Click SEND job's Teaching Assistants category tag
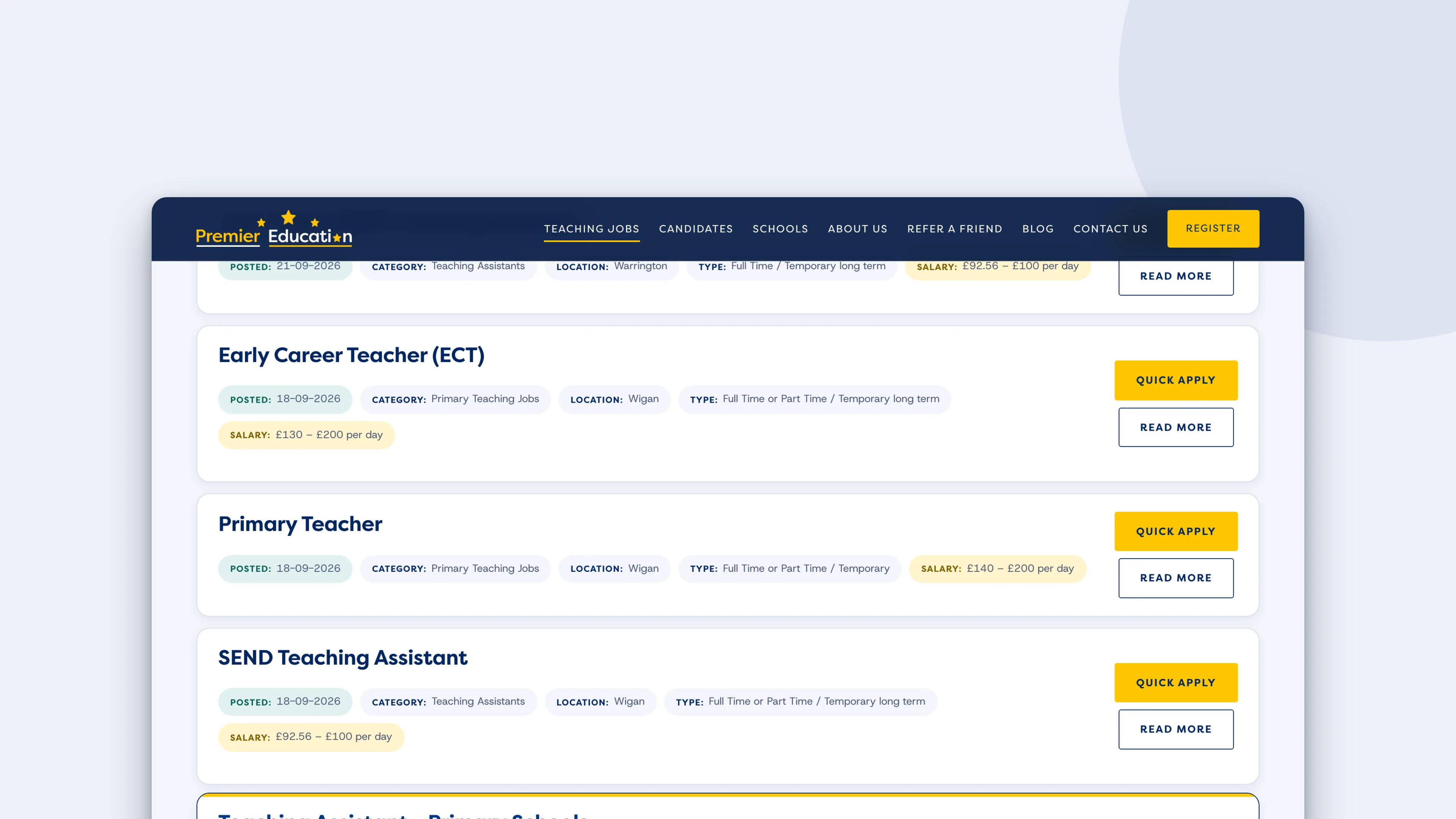 click(x=448, y=701)
